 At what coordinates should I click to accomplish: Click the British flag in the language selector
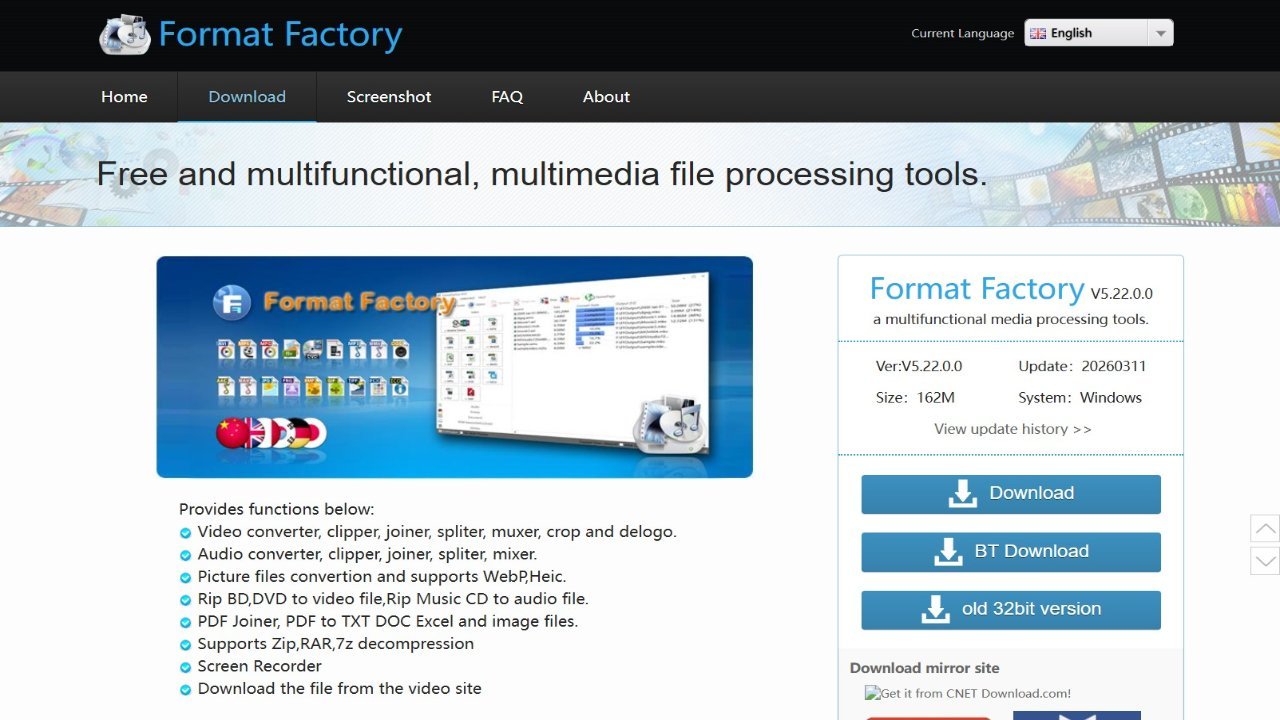[1038, 33]
